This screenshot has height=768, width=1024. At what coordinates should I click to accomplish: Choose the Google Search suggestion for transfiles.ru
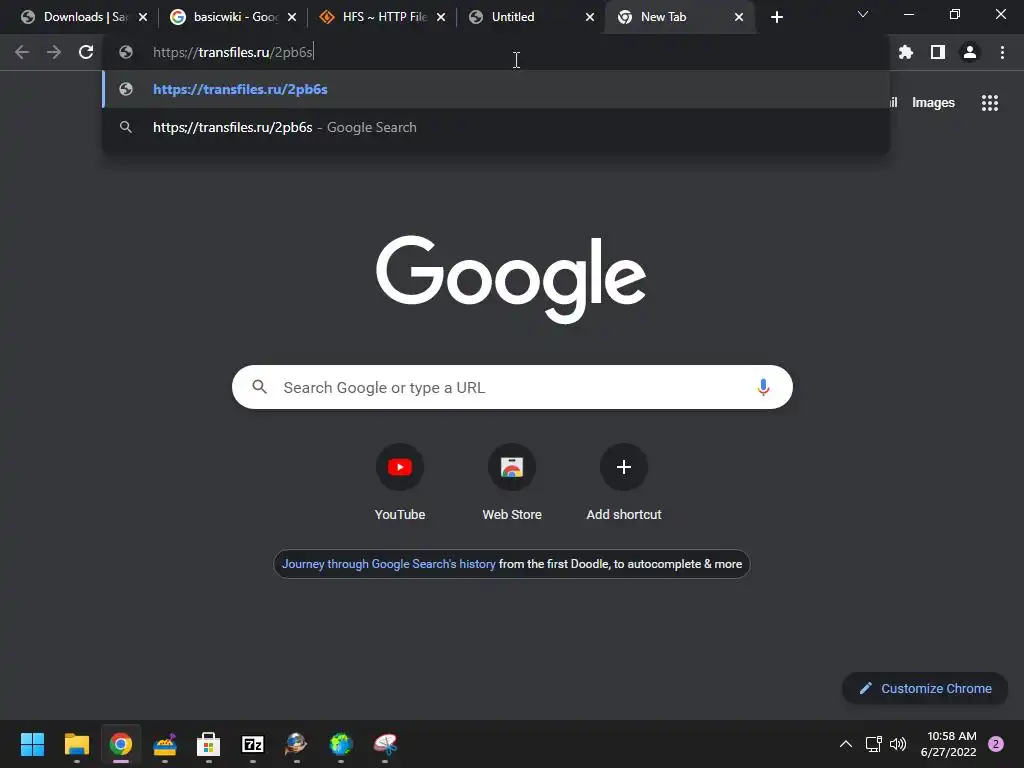pos(496,127)
